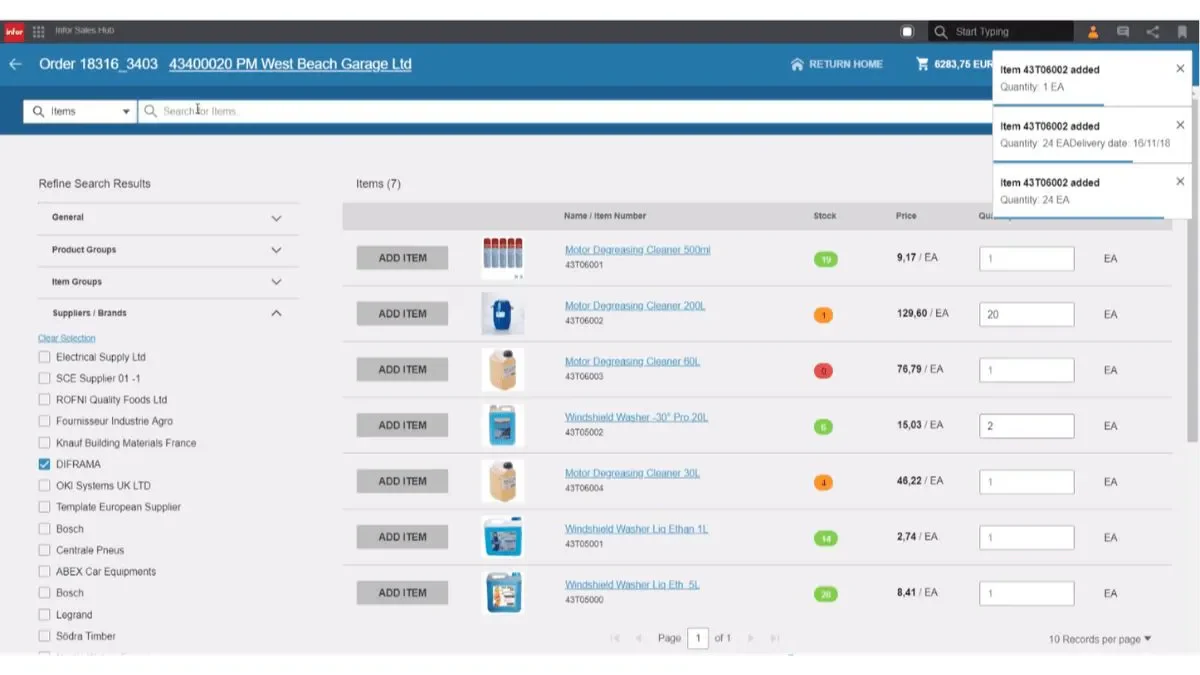Add item Motor Degreasing Cleaner 60L
This screenshot has width=1200, height=675.
click(x=402, y=370)
